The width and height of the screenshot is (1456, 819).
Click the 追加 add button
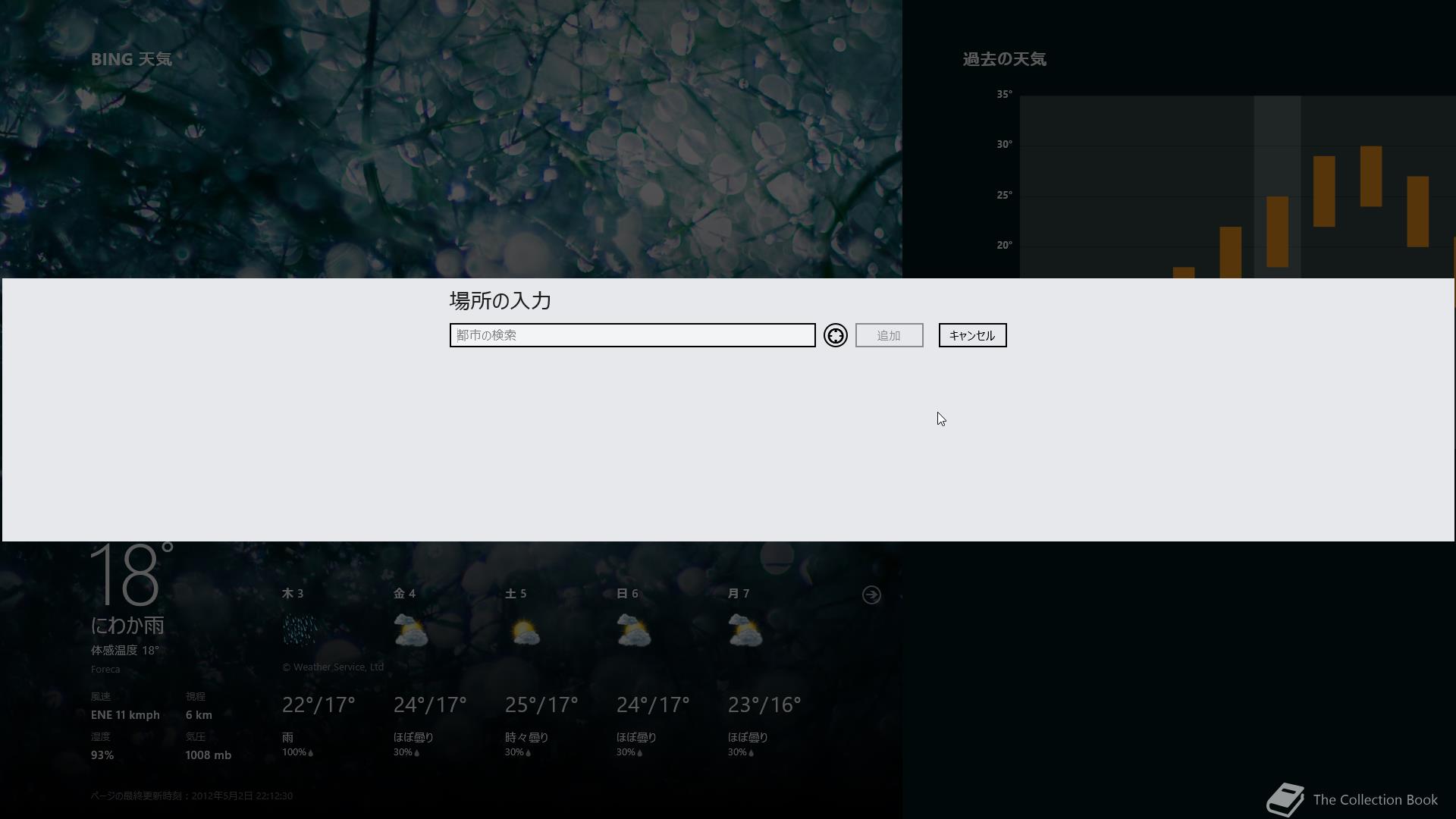(889, 335)
